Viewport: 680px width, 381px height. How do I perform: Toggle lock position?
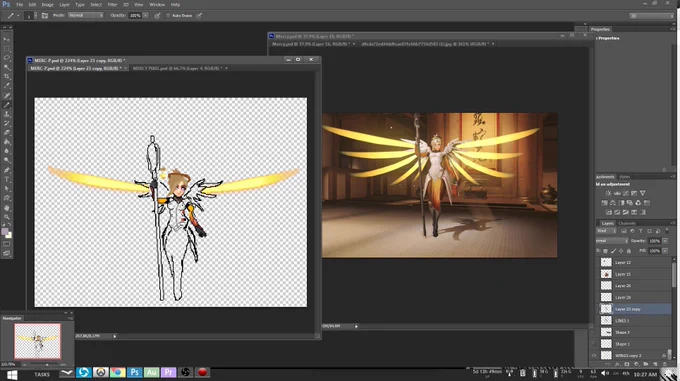[x=621, y=251]
